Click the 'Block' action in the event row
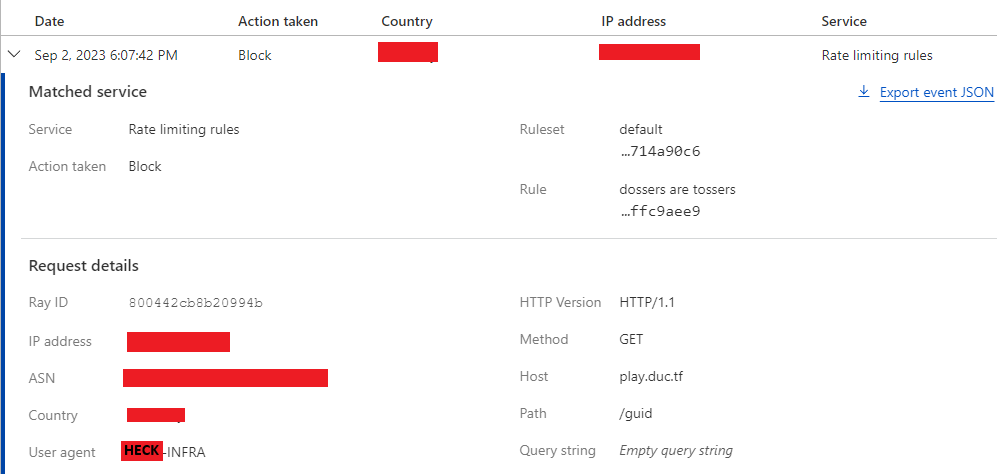This screenshot has width=997, height=474. [254, 55]
